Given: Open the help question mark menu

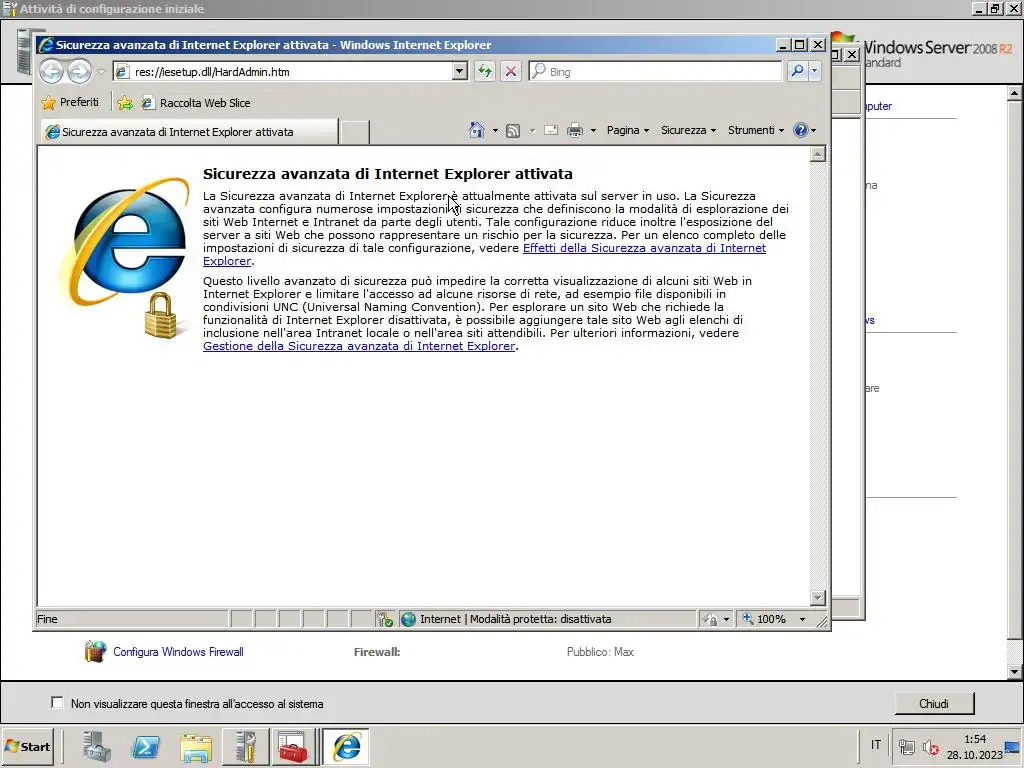Looking at the screenshot, I should click(804, 131).
